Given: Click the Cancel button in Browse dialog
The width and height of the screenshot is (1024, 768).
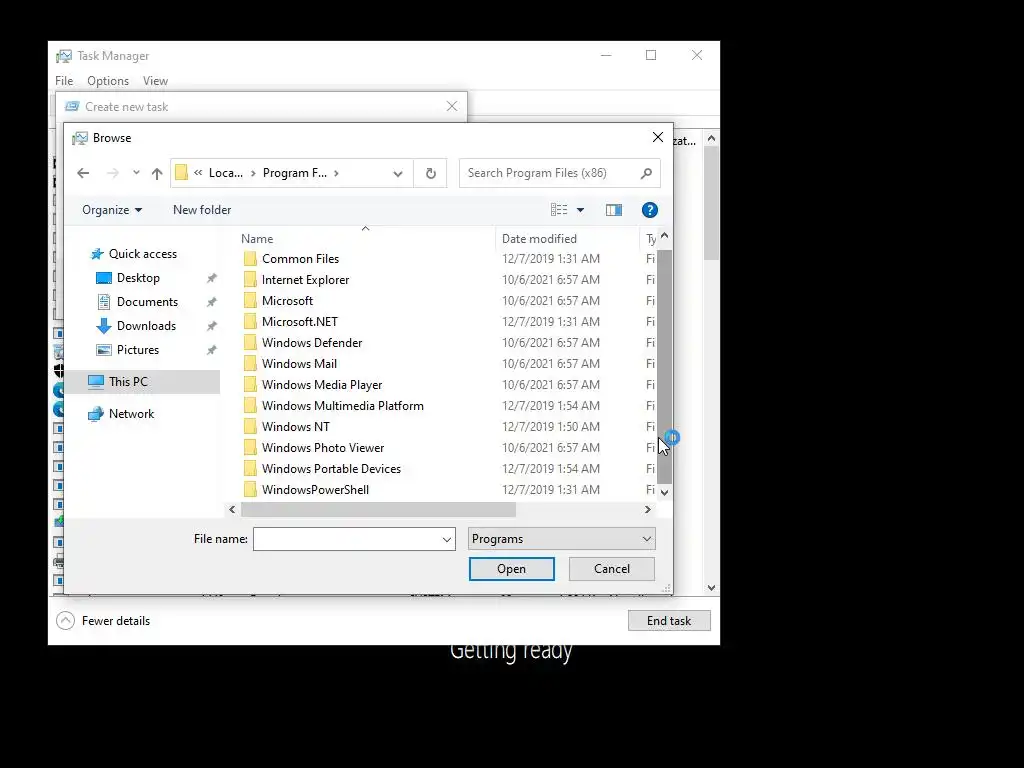Looking at the screenshot, I should coord(611,569).
